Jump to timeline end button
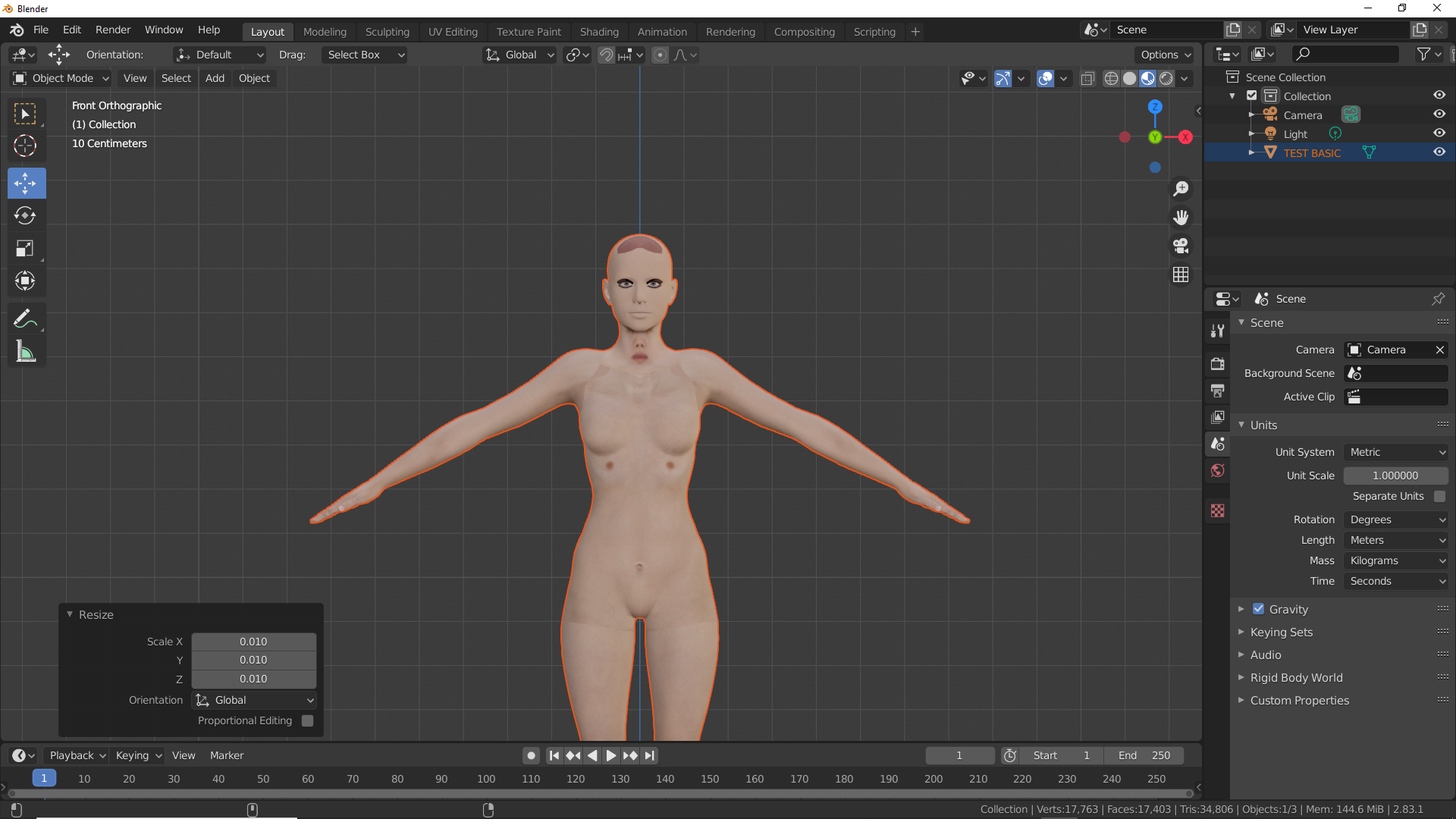This screenshot has height=819, width=1456. pyautogui.click(x=649, y=755)
